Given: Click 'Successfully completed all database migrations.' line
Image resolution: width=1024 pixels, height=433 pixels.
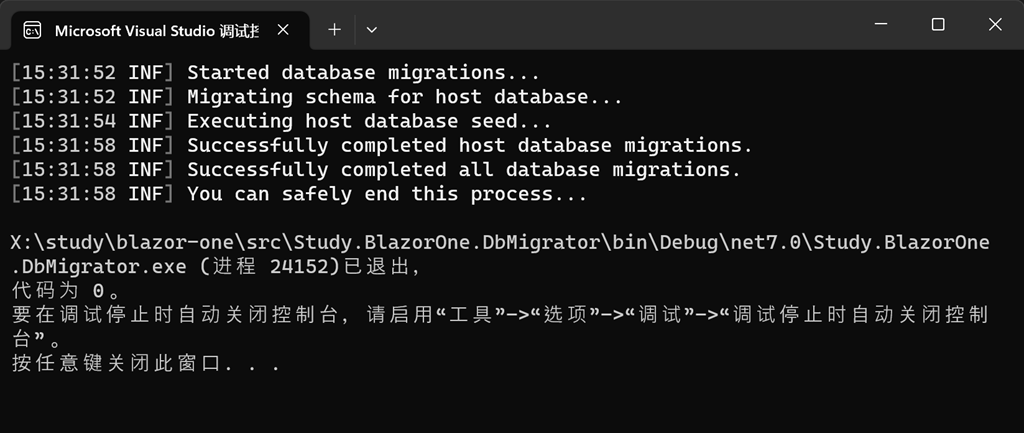Looking at the screenshot, I should [464, 170].
